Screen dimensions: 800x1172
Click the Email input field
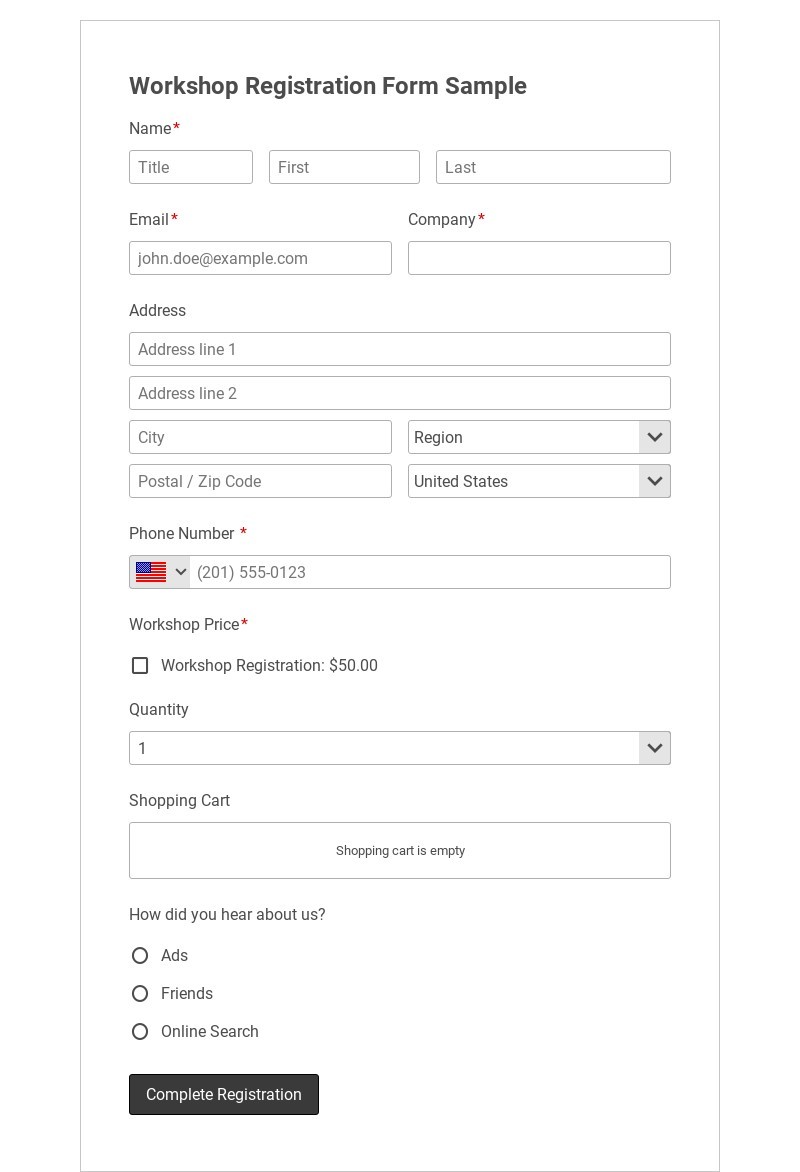(260, 258)
